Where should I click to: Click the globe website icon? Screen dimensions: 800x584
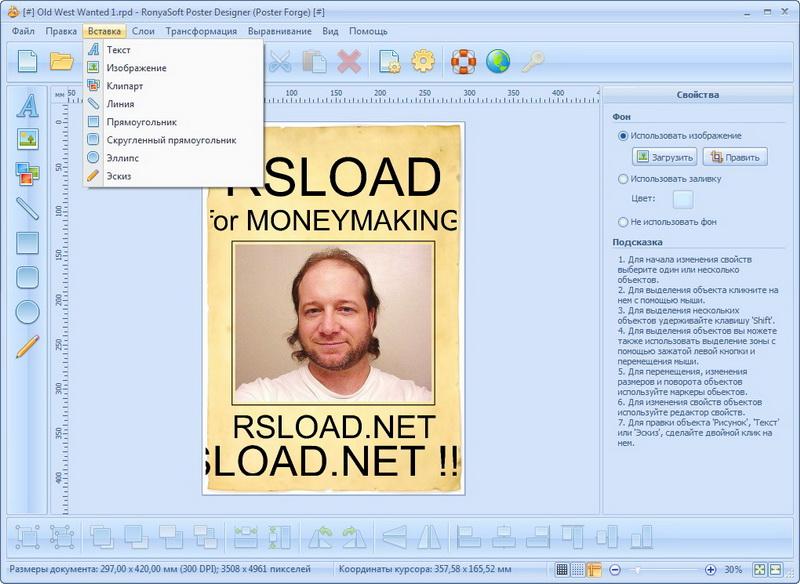(498, 61)
